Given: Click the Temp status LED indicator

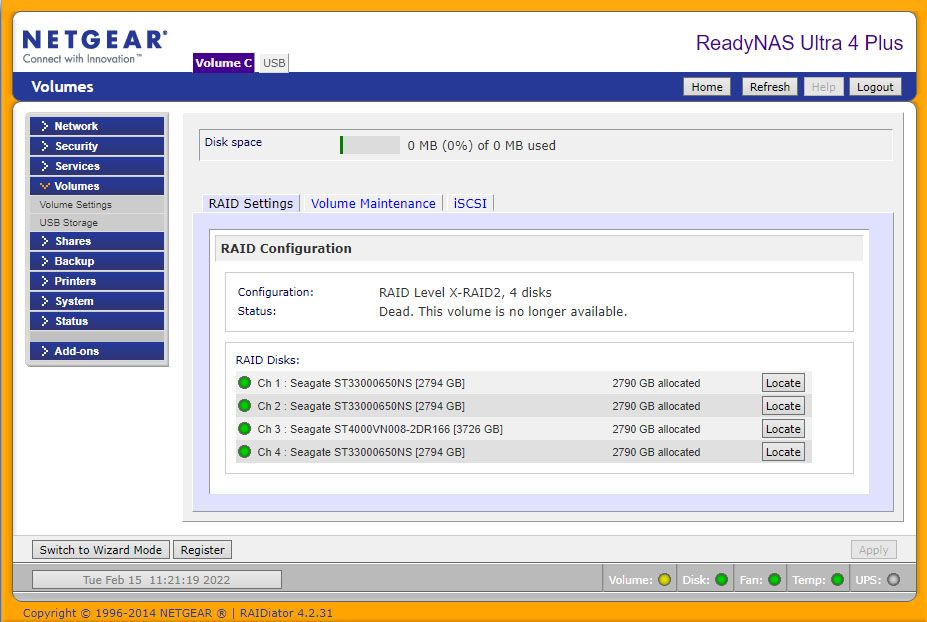Looking at the screenshot, I should pos(837,579).
